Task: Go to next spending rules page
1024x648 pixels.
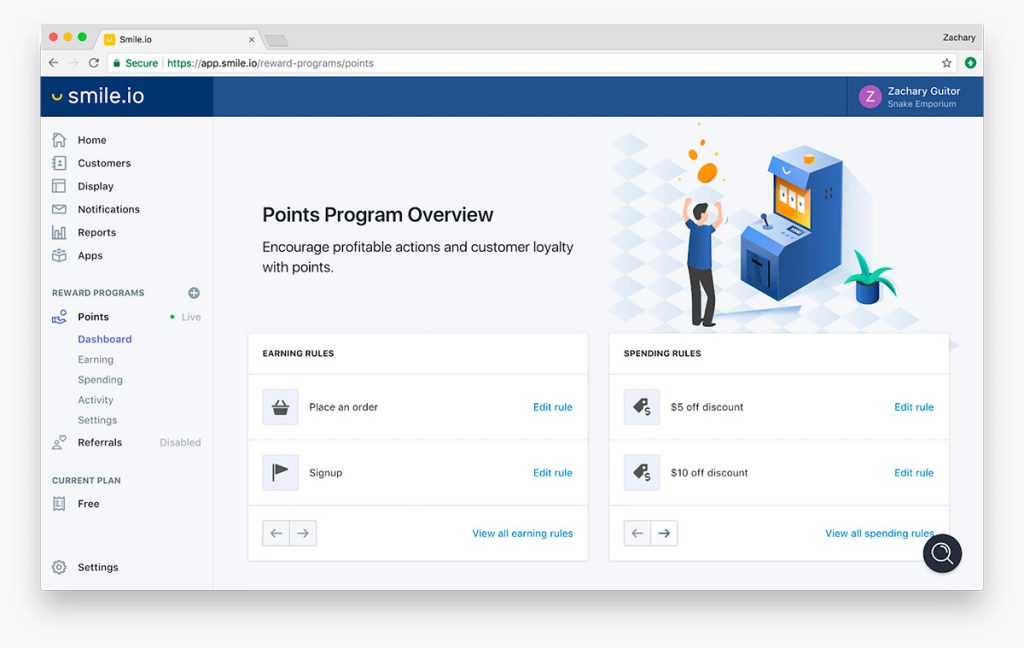Action: click(x=664, y=534)
